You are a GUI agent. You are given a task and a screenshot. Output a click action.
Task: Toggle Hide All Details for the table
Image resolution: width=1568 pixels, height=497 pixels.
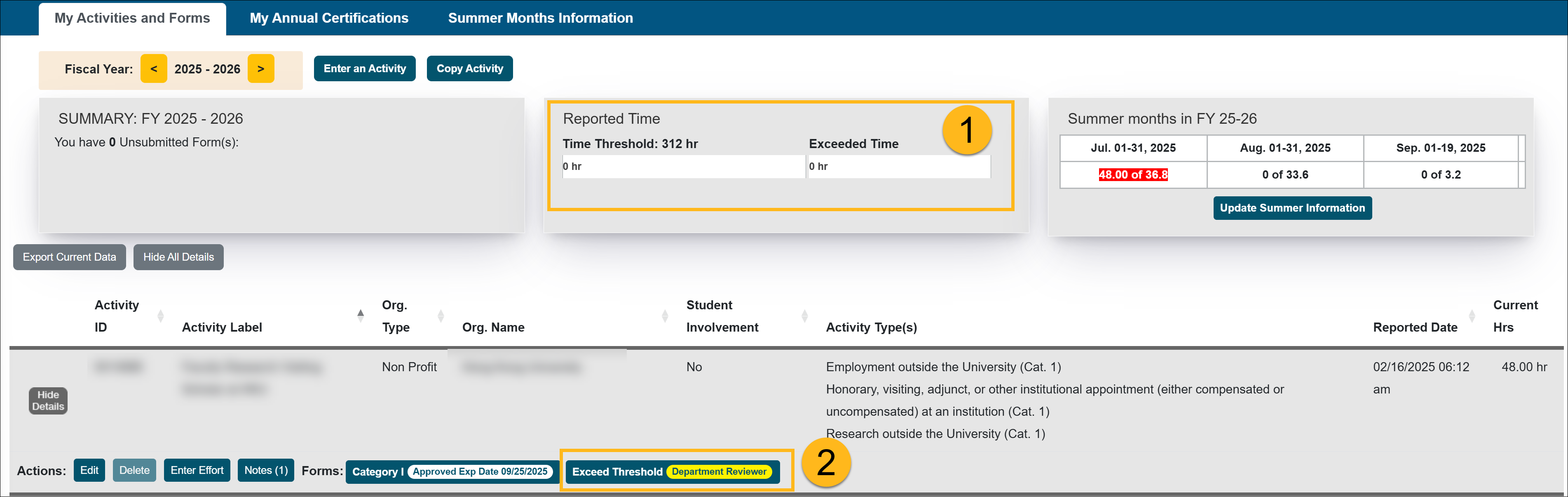(178, 257)
